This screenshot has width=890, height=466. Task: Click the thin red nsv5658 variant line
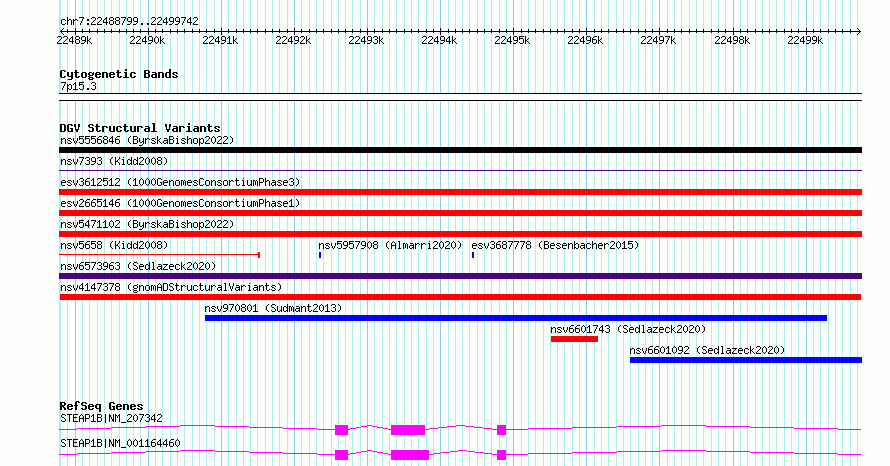point(159,255)
